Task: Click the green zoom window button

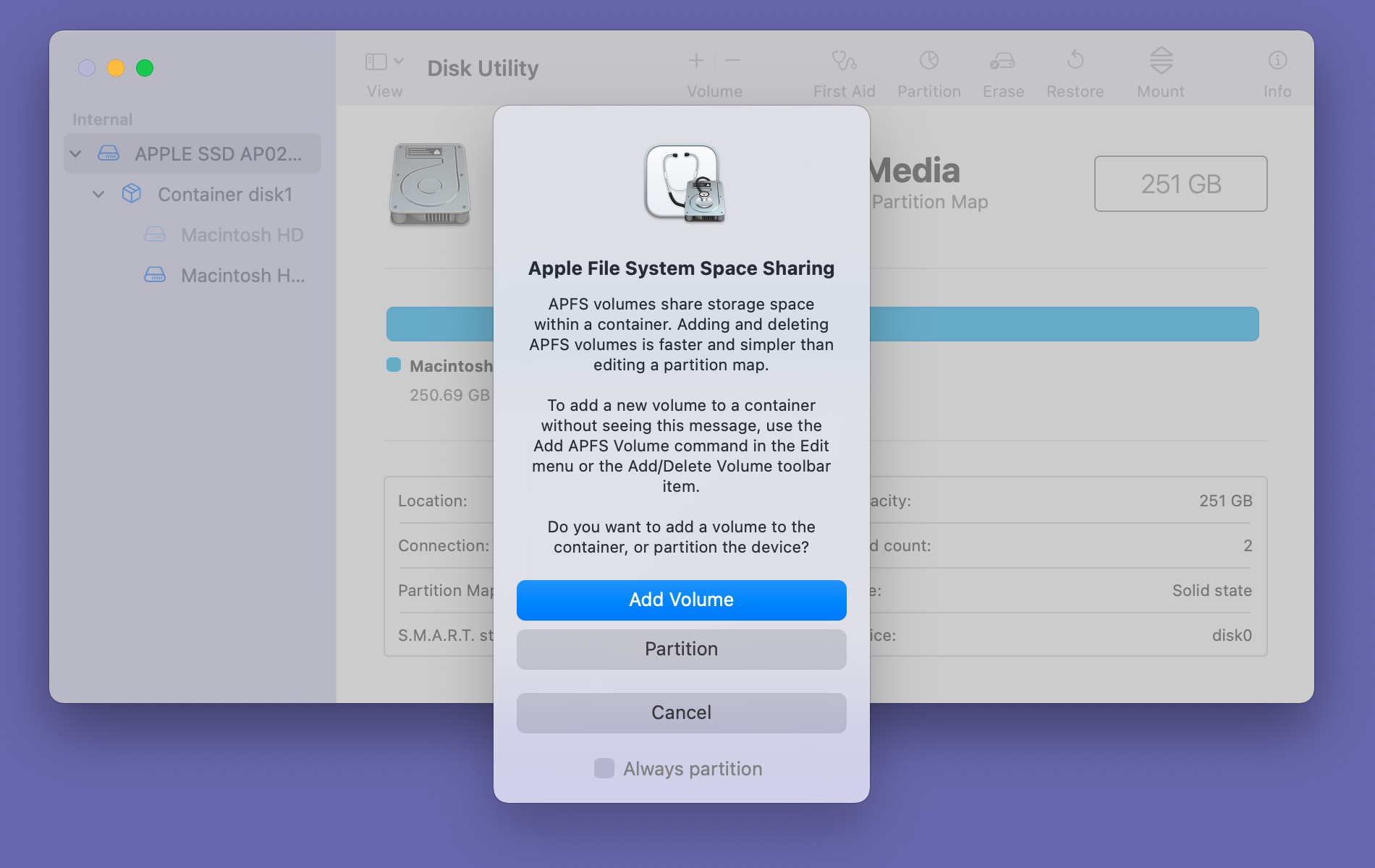Action: point(145,68)
